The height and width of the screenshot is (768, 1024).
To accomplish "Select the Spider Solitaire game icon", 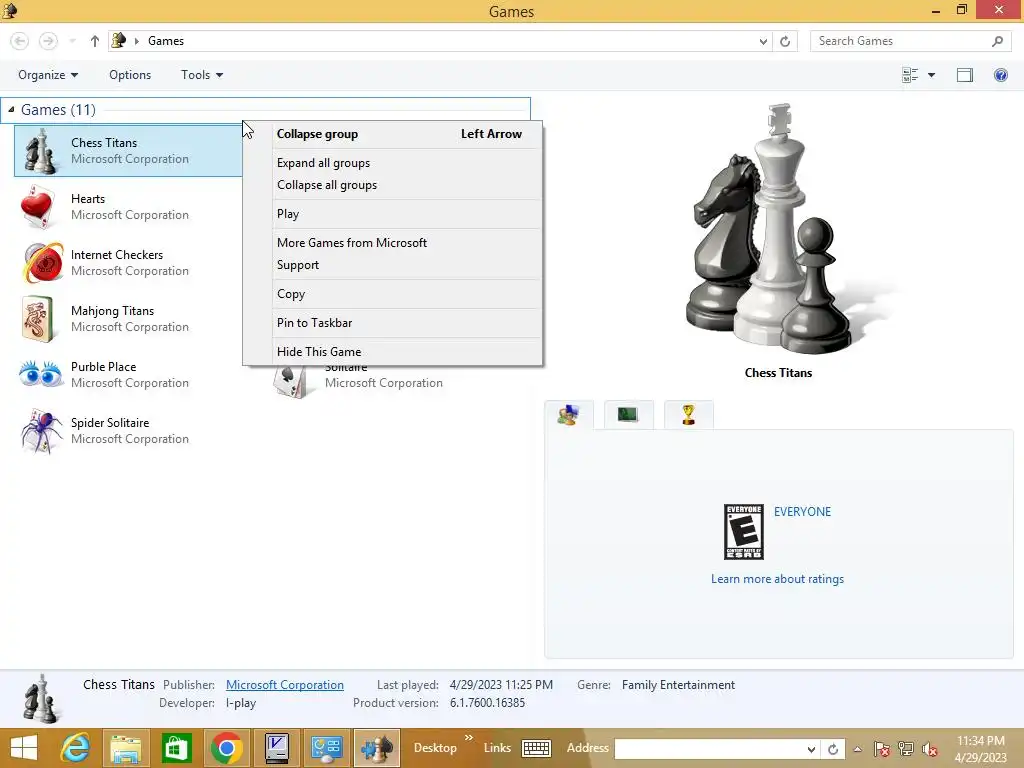I will pos(40,431).
